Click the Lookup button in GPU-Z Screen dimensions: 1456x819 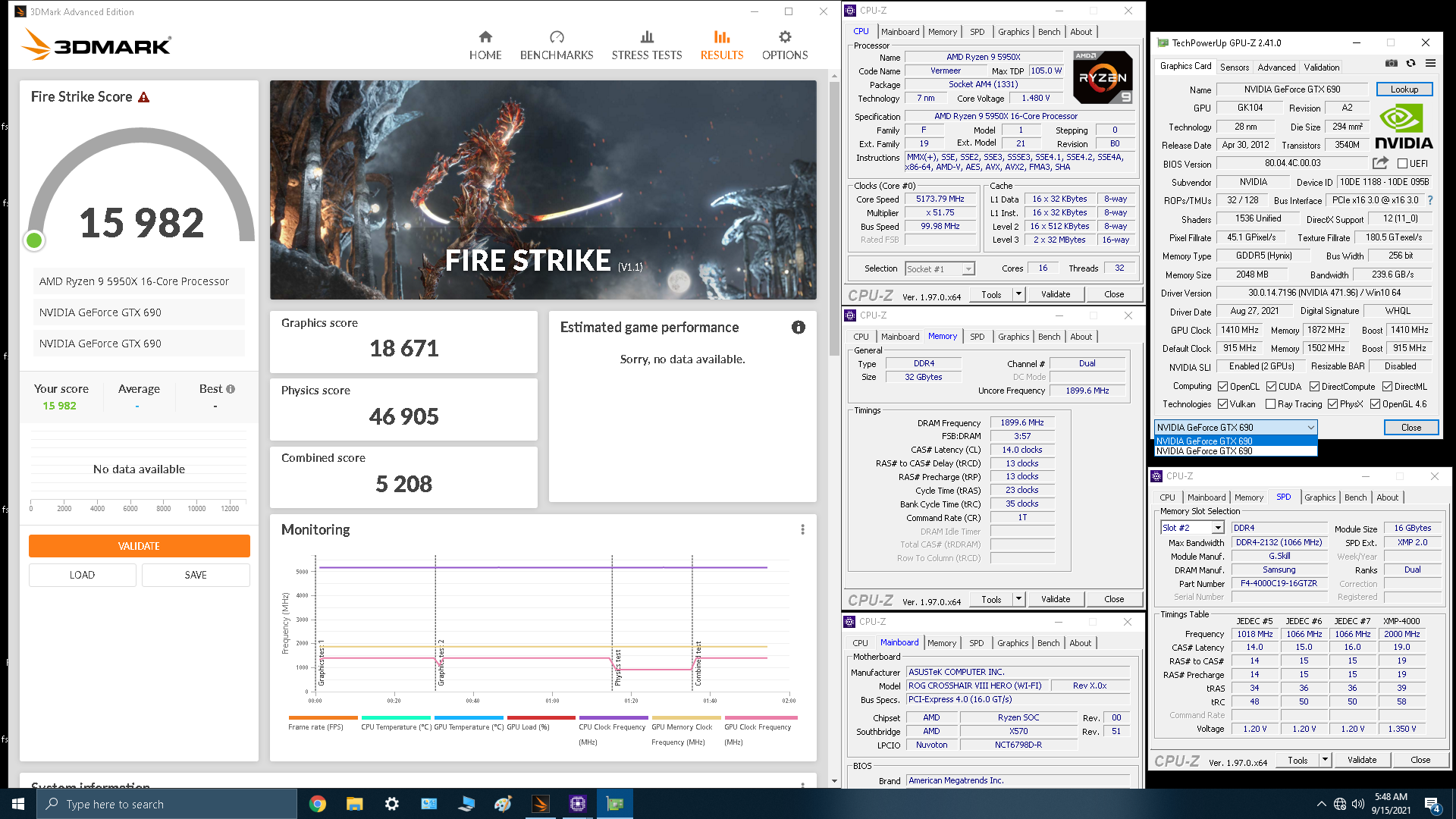1404,89
